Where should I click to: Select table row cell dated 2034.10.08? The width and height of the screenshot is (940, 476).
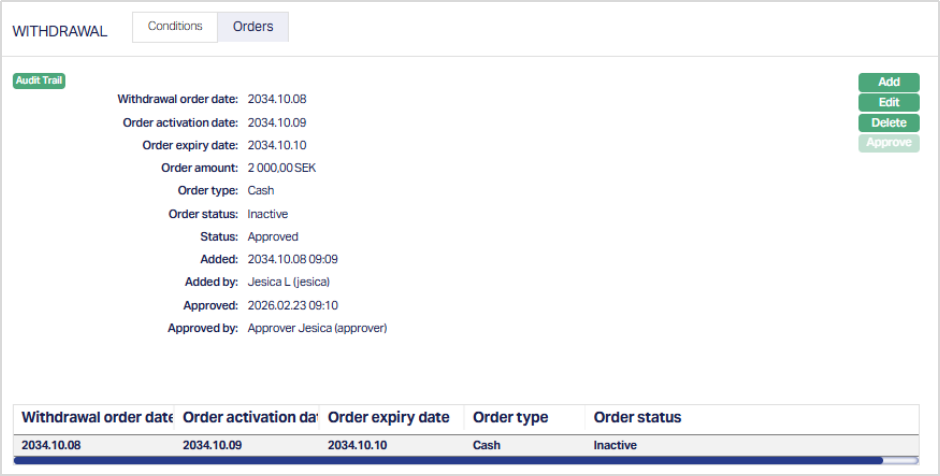(x=50, y=445)
